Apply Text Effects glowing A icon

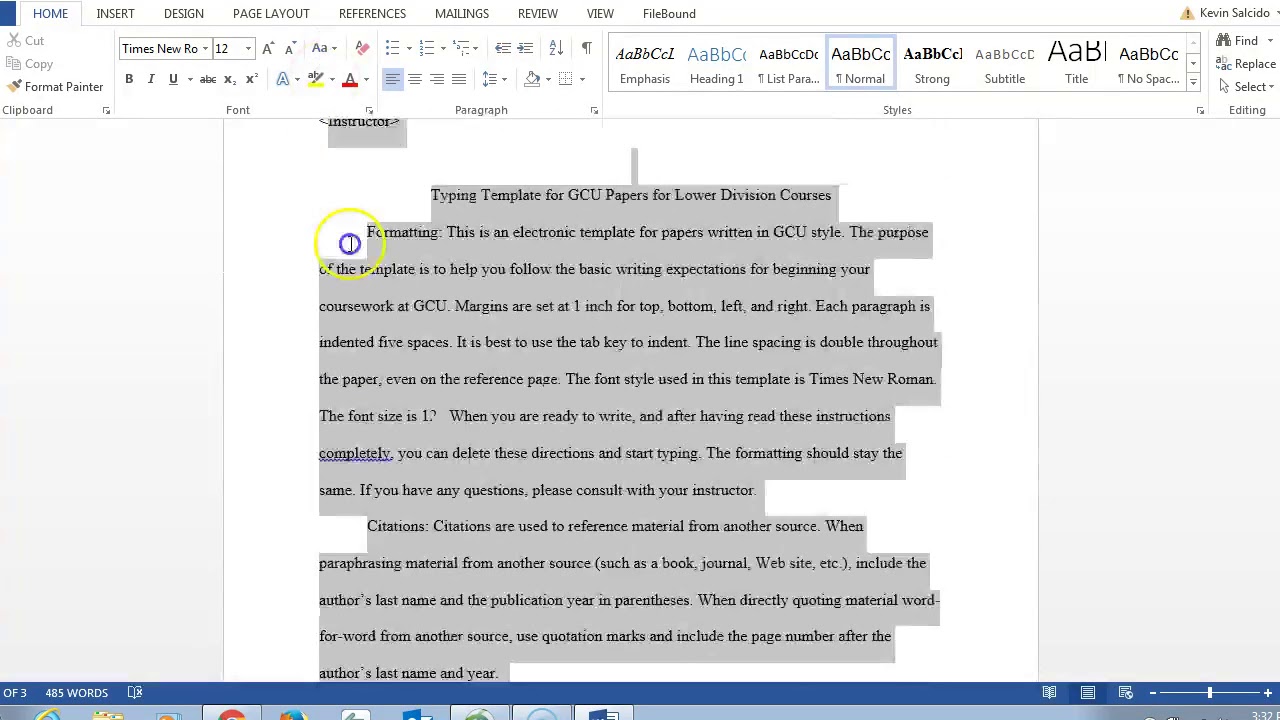tap(283, 79)
